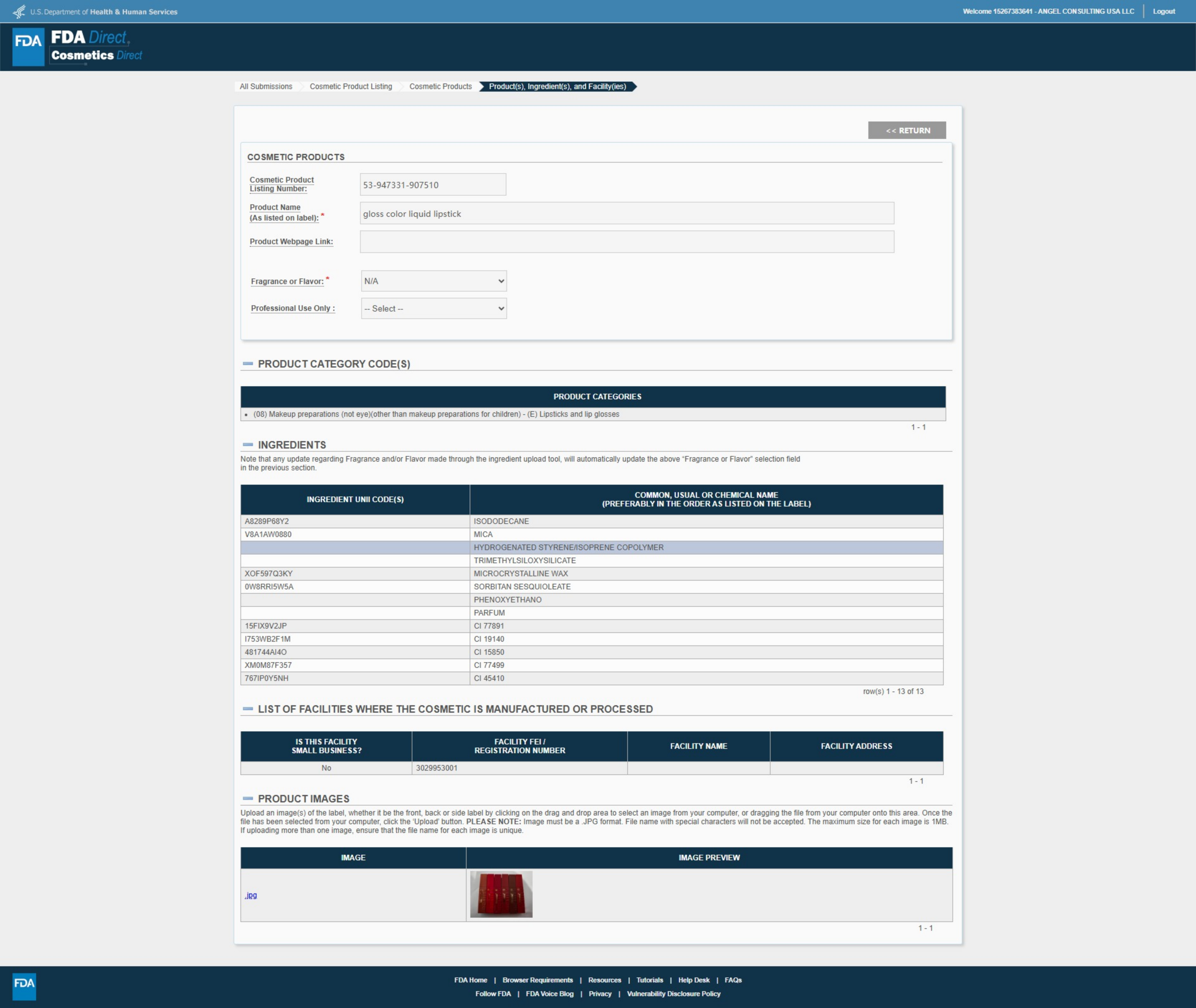This screenshot has height=1008, width=1196.
Task: Click the Logout link
Action: click(1163, 12)
